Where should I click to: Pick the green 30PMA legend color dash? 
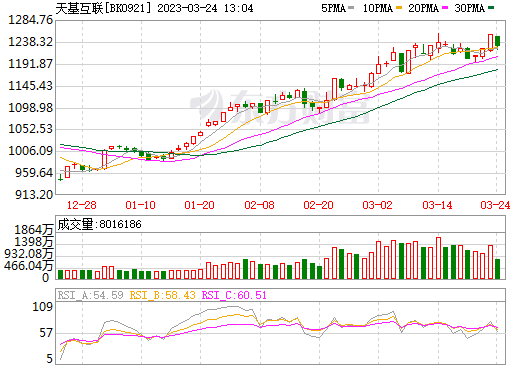click(491, 7)
